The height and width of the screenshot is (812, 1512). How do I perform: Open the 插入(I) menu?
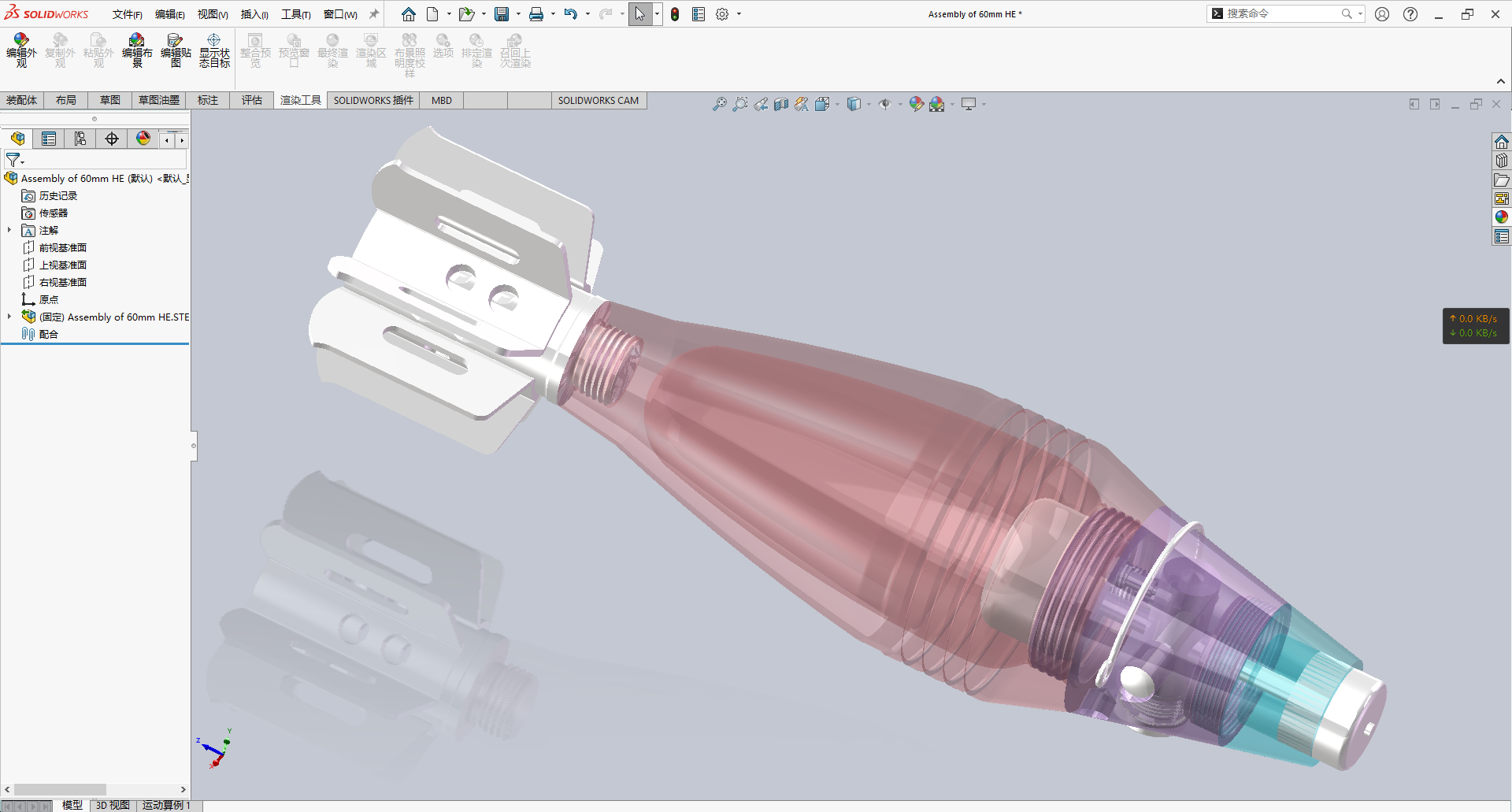click(x=254, y=14)
